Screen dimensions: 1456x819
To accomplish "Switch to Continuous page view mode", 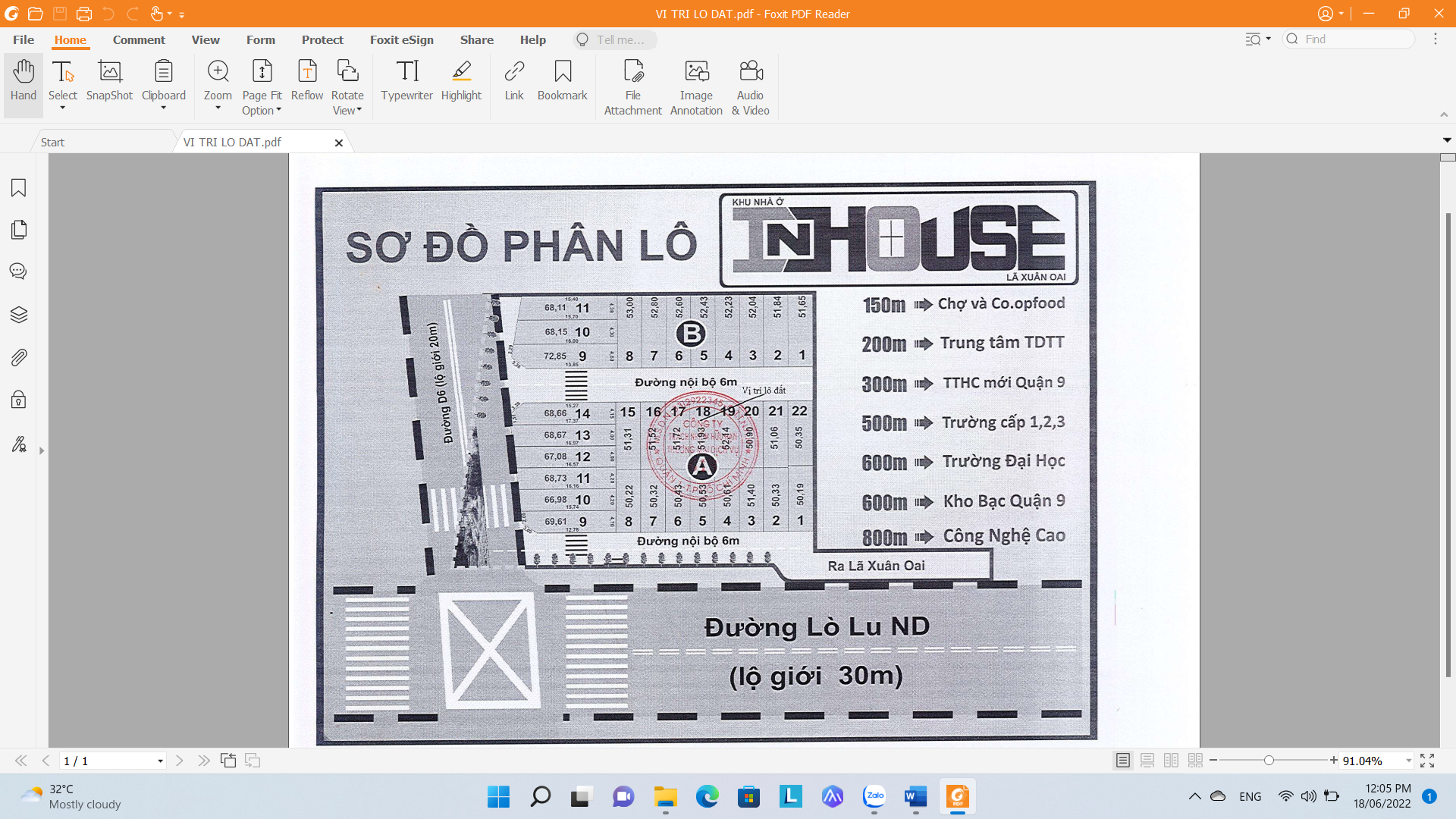I will pos(1147,761).
